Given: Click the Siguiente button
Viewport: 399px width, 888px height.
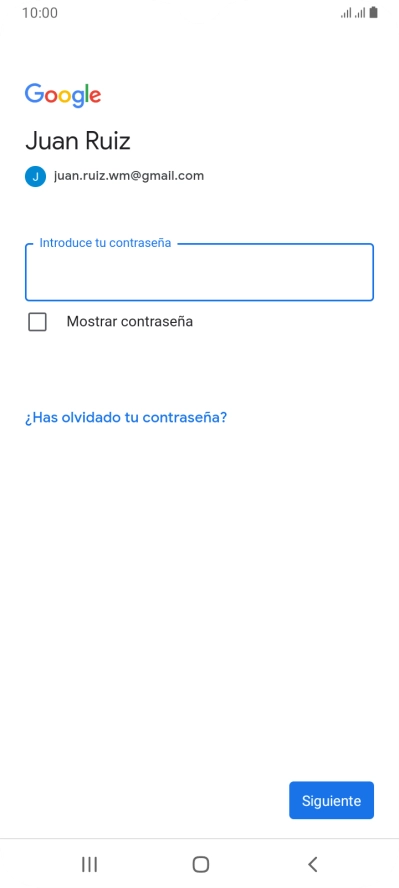Looking at the screenshot, I should point(331,800).
